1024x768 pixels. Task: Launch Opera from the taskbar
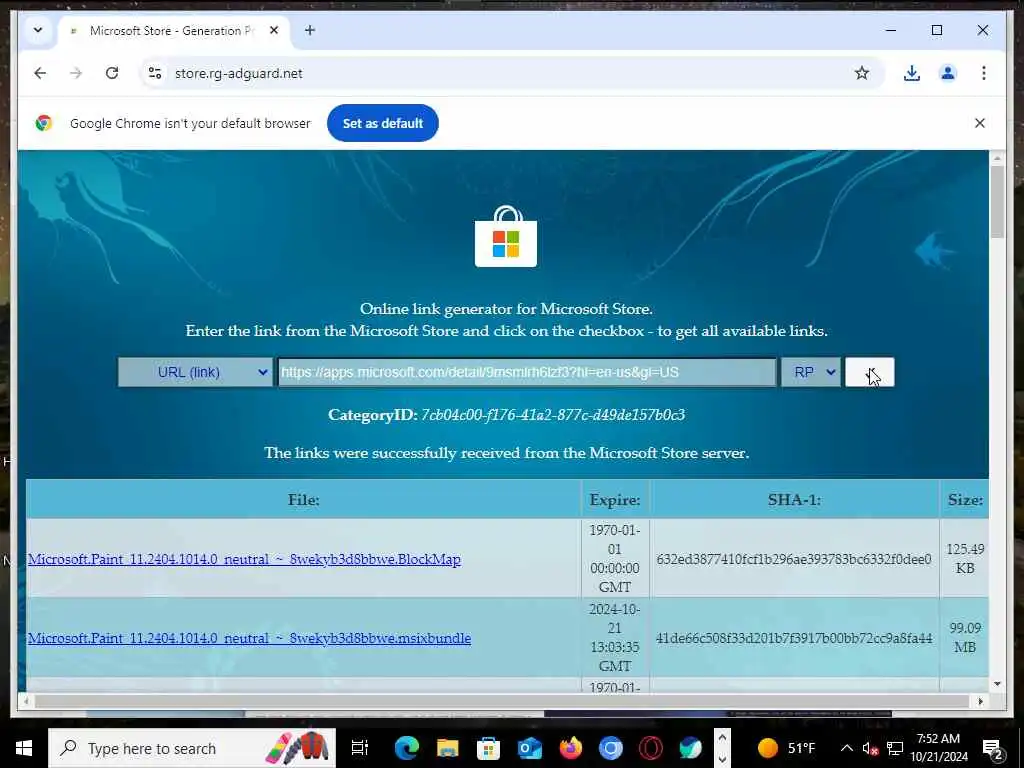pyautogui.click(x=651, y=748)
